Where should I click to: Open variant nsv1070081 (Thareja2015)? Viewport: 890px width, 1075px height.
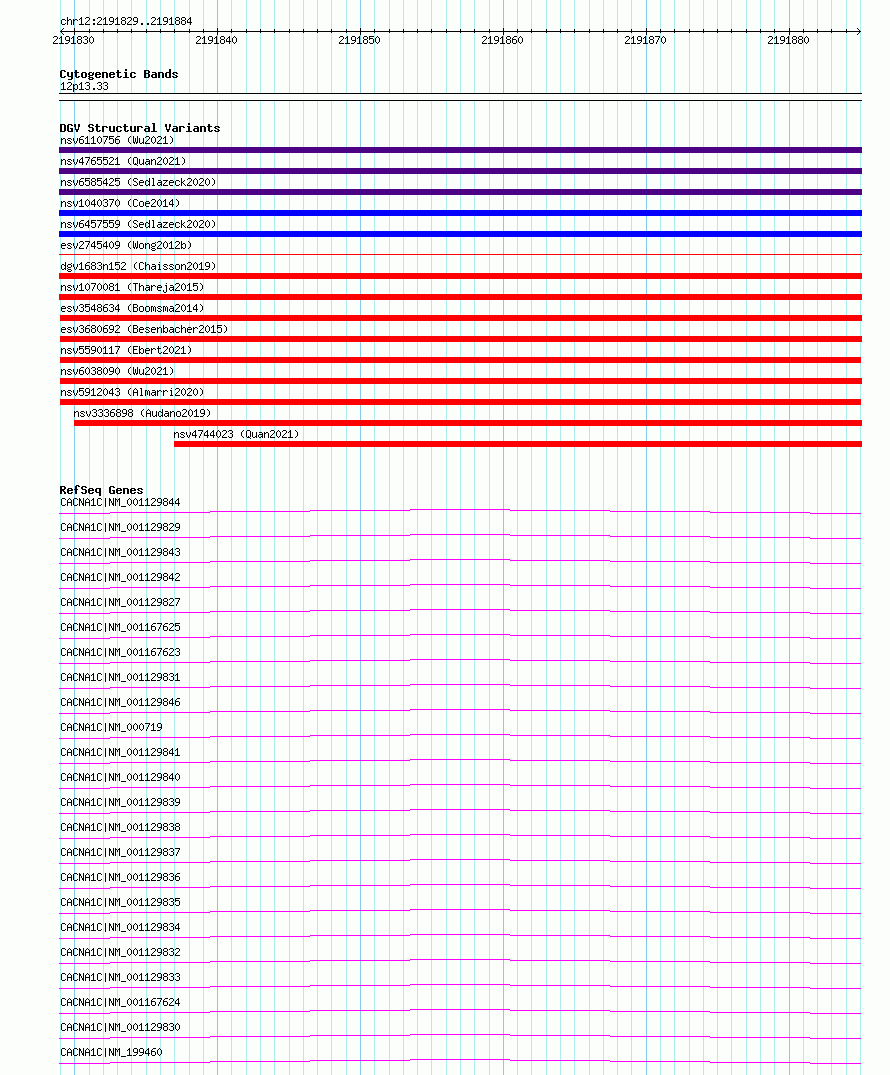click(132, 287)
